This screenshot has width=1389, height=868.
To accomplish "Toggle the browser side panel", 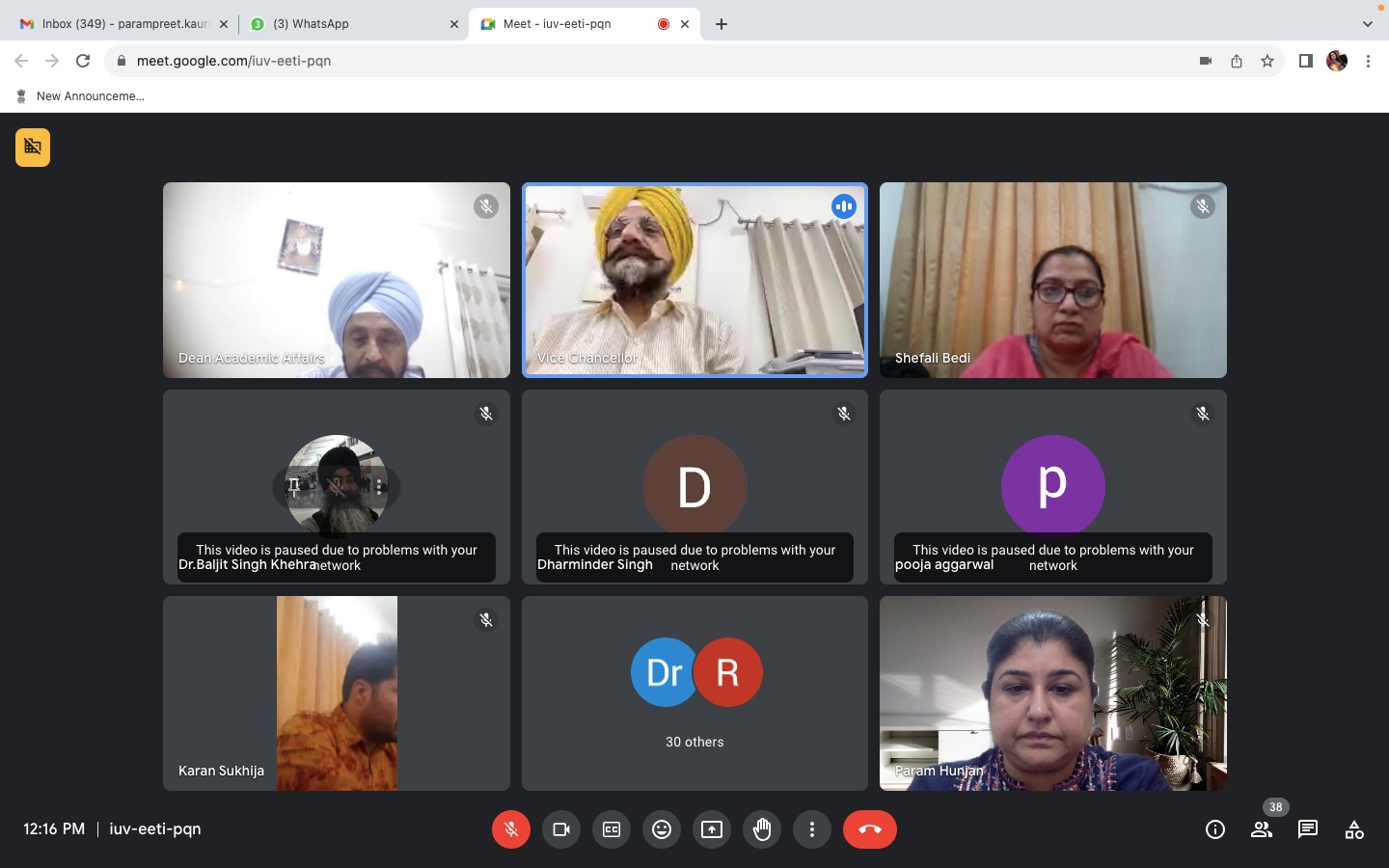I will 1306,61.
